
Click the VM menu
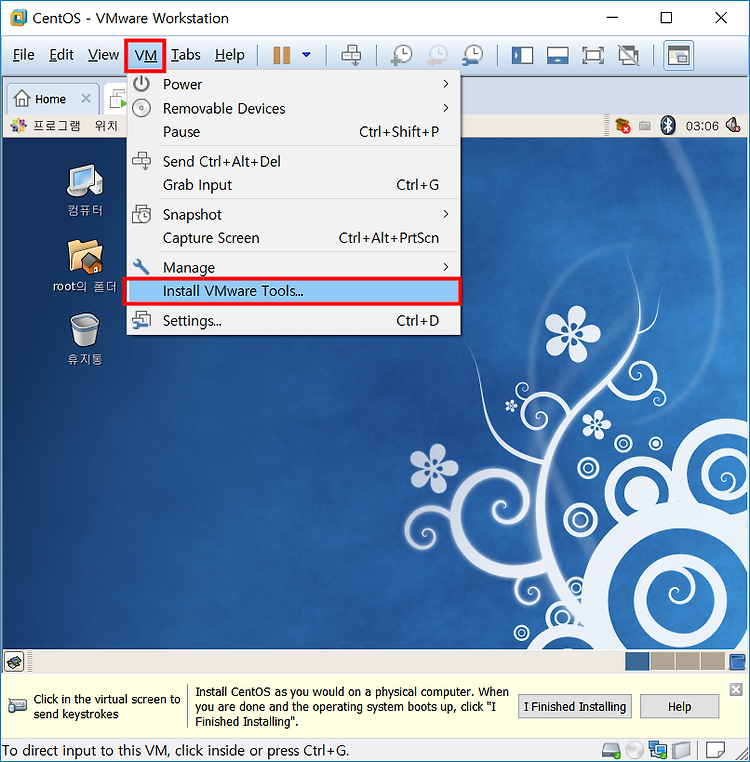(145, 55)
